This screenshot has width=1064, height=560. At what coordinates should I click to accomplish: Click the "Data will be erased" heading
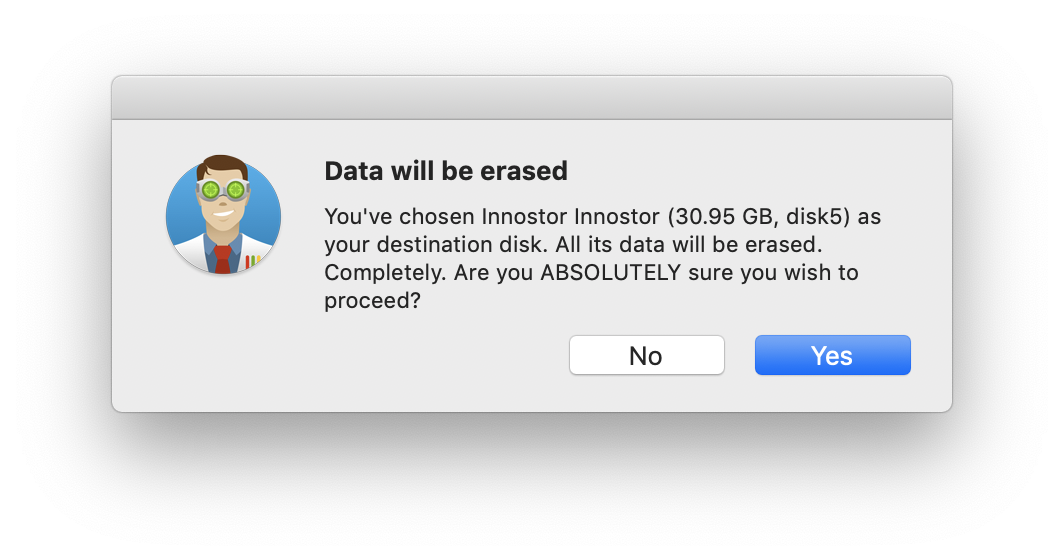pyautogui.click(x=446, y=171)
